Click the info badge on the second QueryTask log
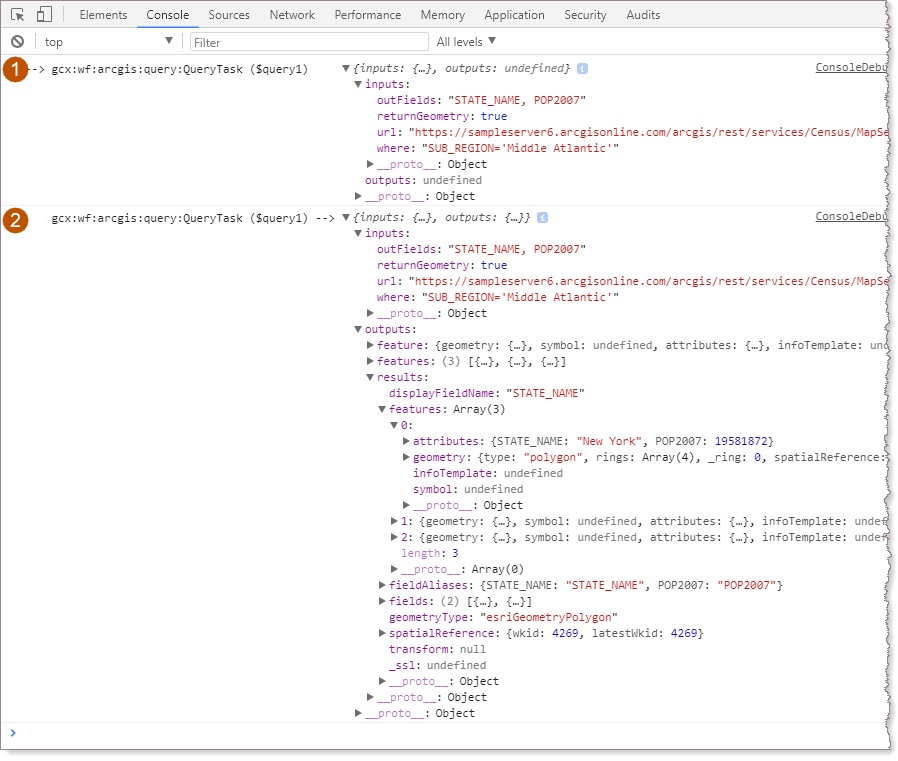This screenshot has width=898, height=761. point(542,217)
